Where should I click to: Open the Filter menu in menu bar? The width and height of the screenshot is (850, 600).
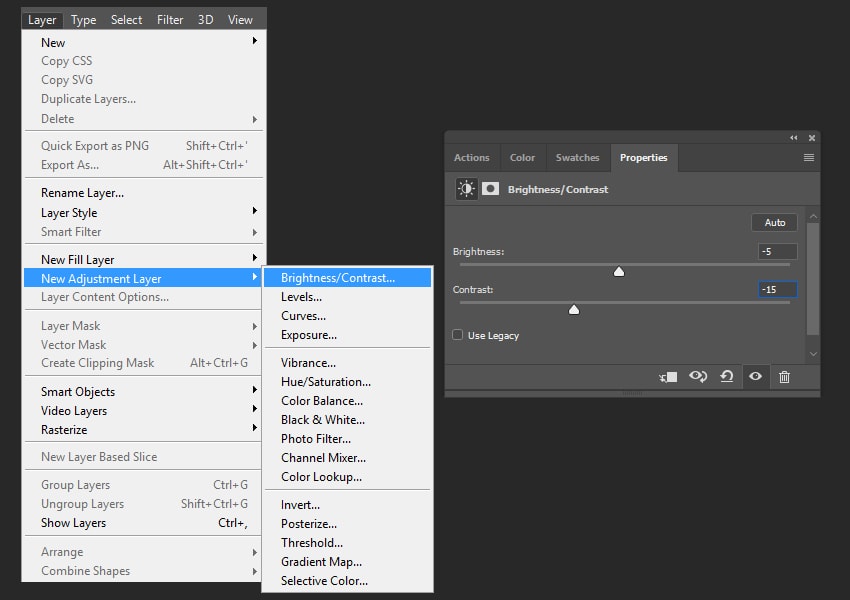click(x=170, y=19)
